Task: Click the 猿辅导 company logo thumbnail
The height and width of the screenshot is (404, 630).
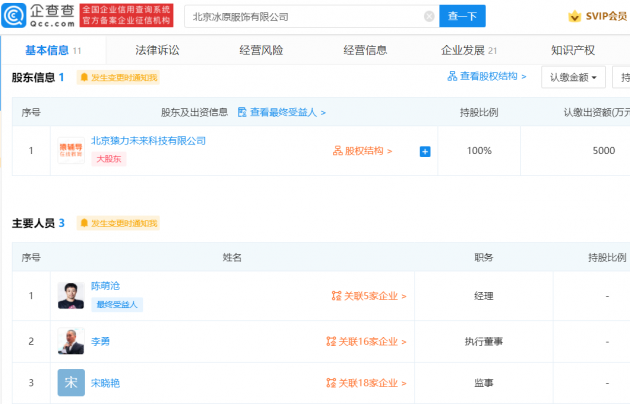Action: (x=71, y=151)
